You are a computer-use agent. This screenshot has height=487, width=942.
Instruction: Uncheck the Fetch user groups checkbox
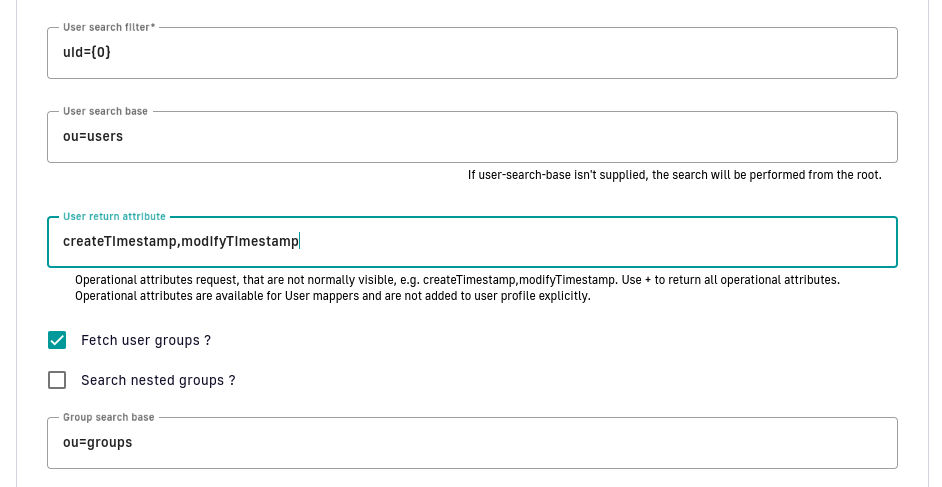point(57,340)
